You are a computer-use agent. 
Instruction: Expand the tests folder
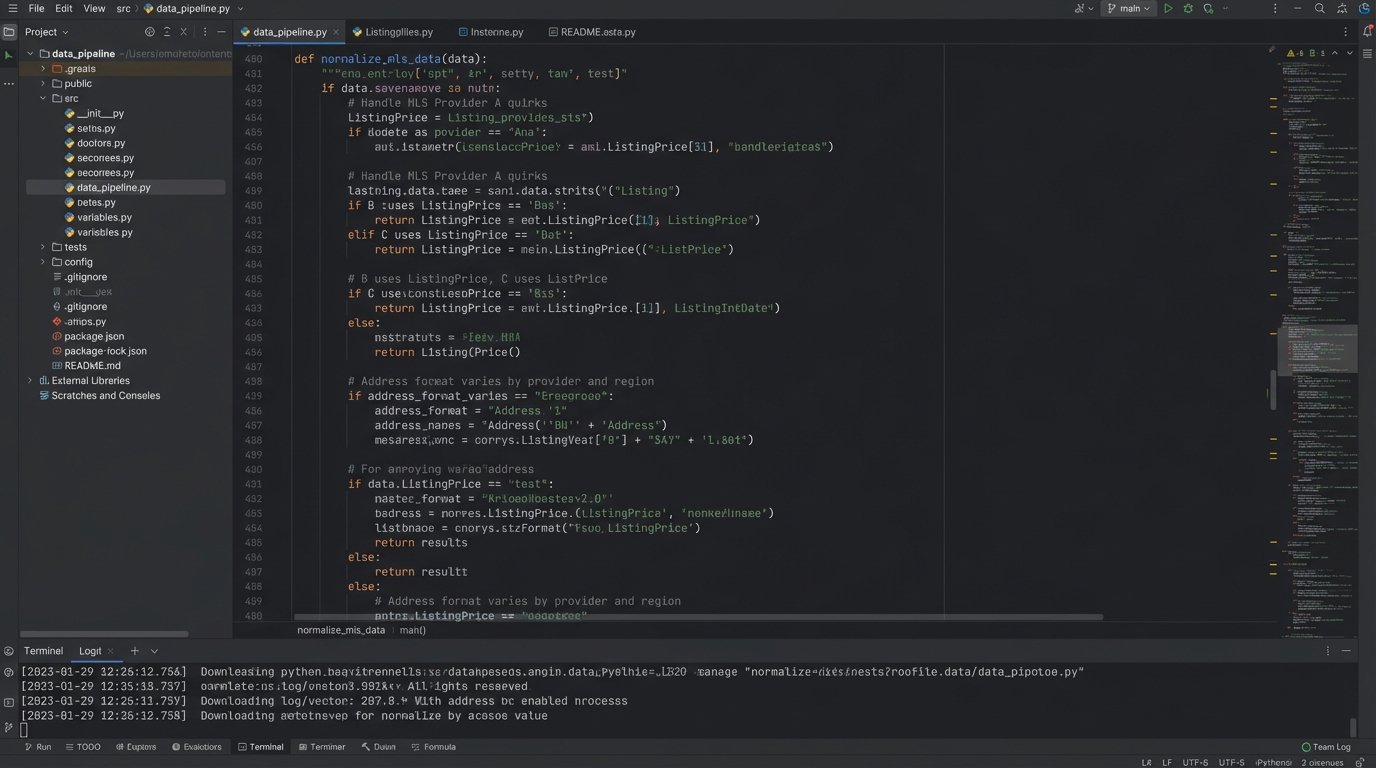point(43,247)
